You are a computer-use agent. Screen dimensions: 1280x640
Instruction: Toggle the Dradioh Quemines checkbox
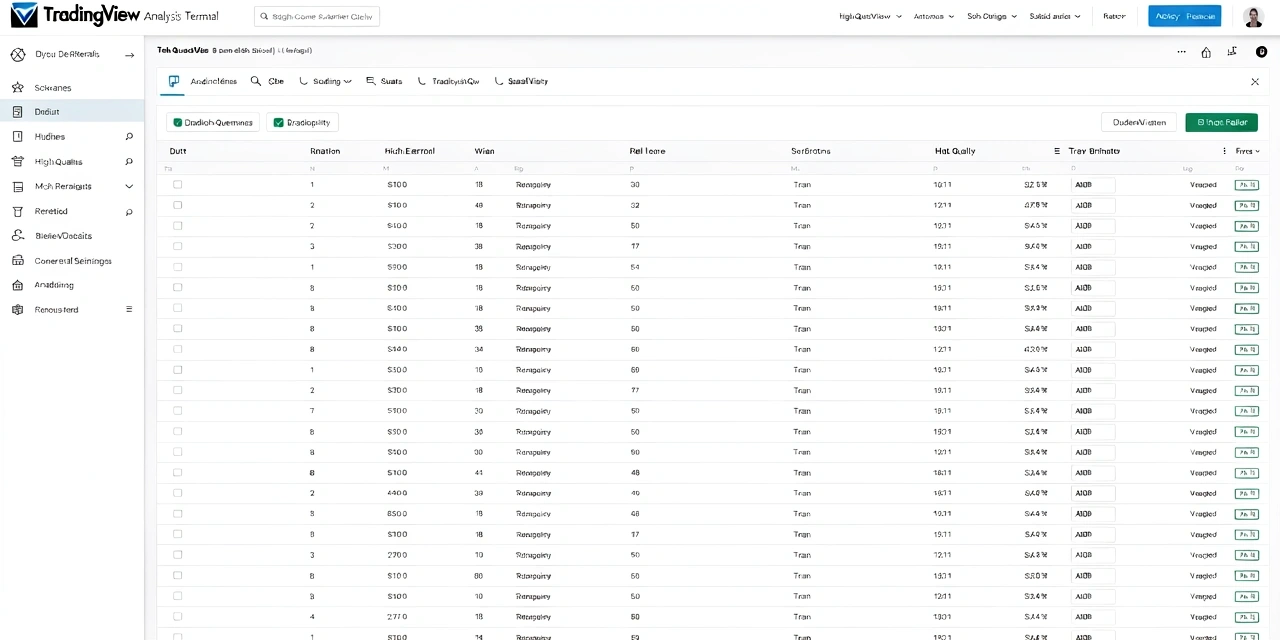pos(178,122)
